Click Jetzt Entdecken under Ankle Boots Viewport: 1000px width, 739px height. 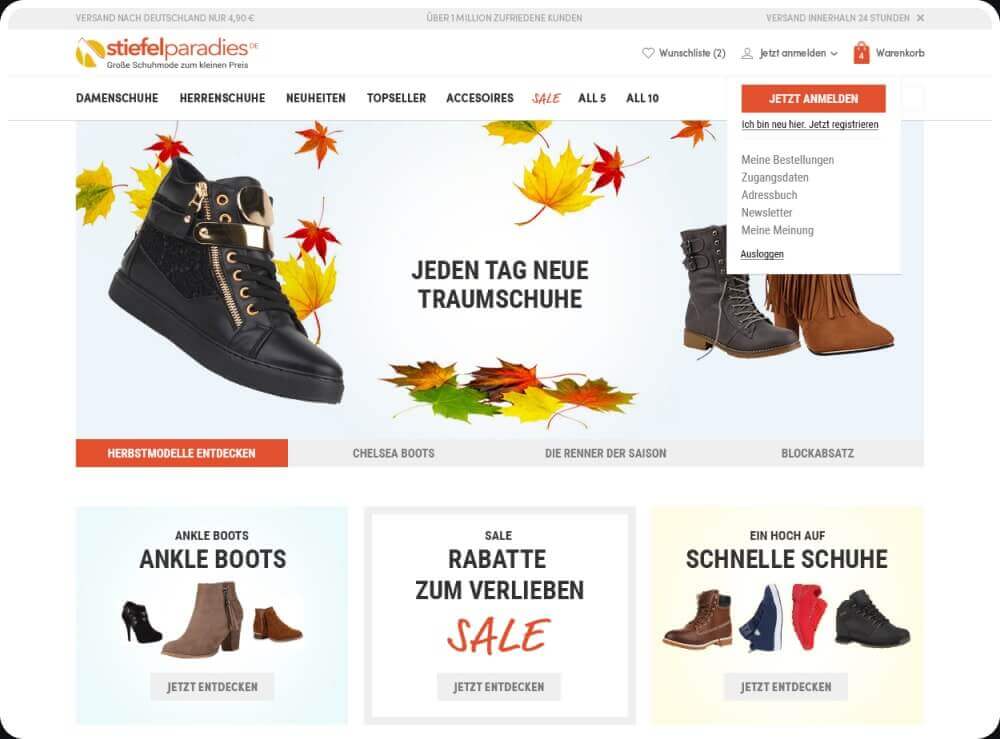[212, 687]
